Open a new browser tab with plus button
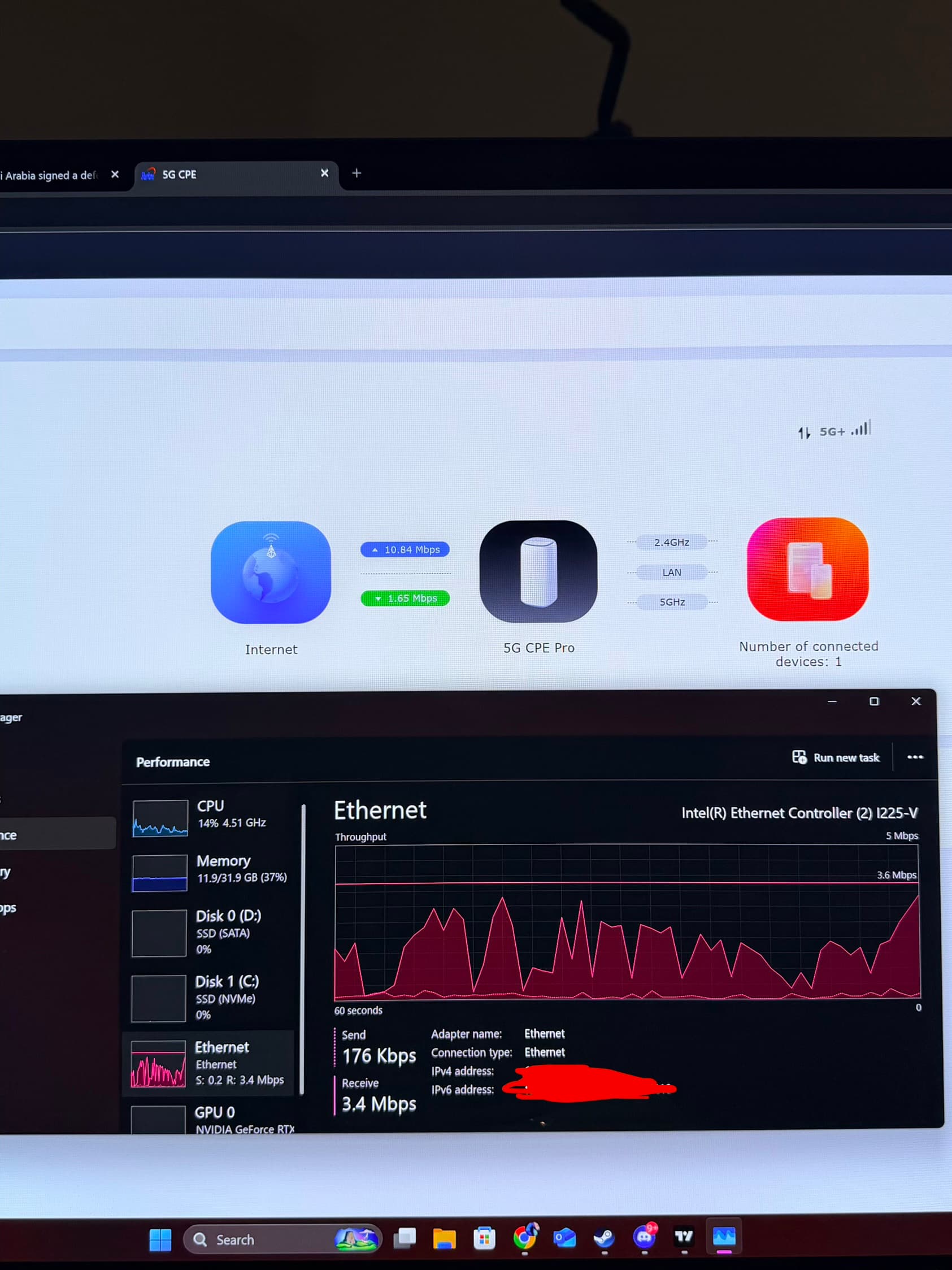This screenshot has width=952, height=1270. pos(357,173)
